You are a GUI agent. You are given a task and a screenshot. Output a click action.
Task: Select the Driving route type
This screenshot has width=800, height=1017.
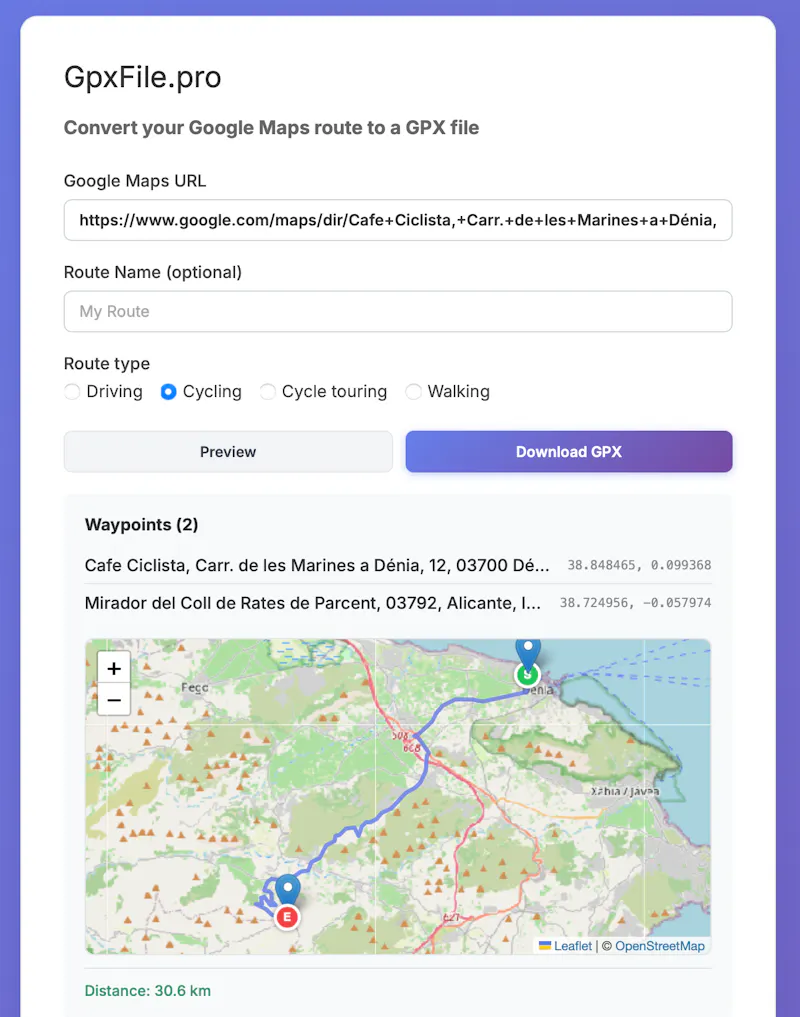[72, 392]
